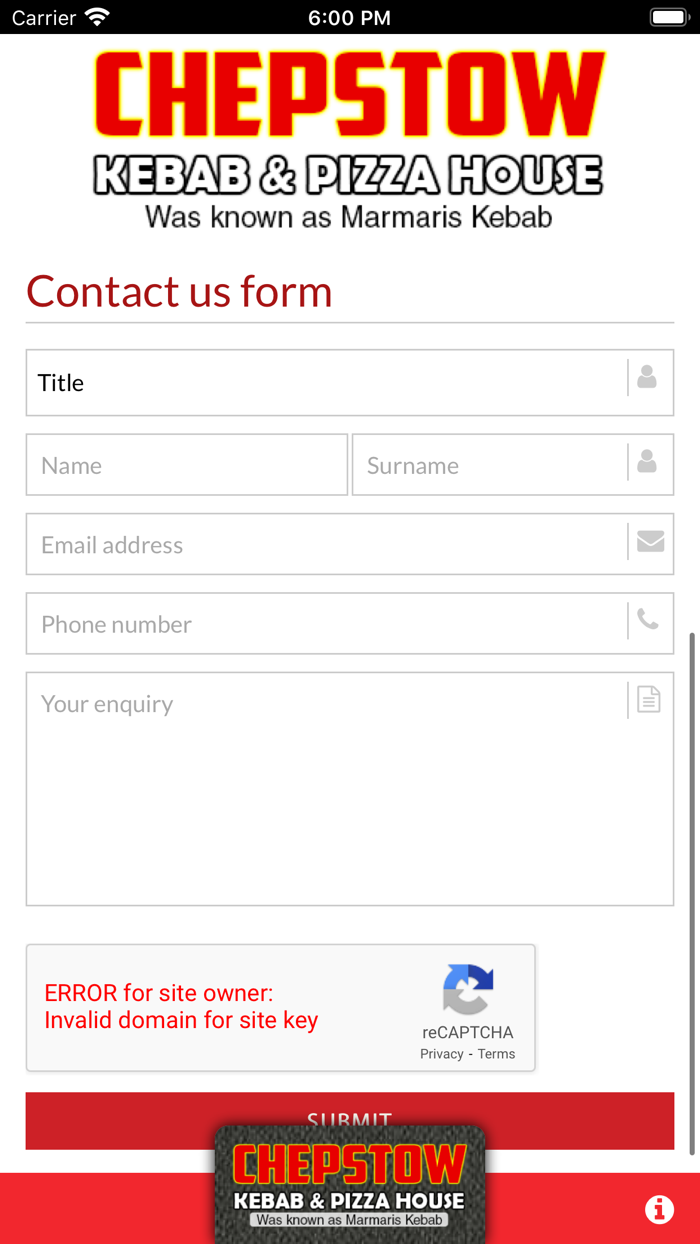The width and height of the screenshot is (700, 1244).
Task: Click inside the Your enquiry text area
Action: click(325, 800)
